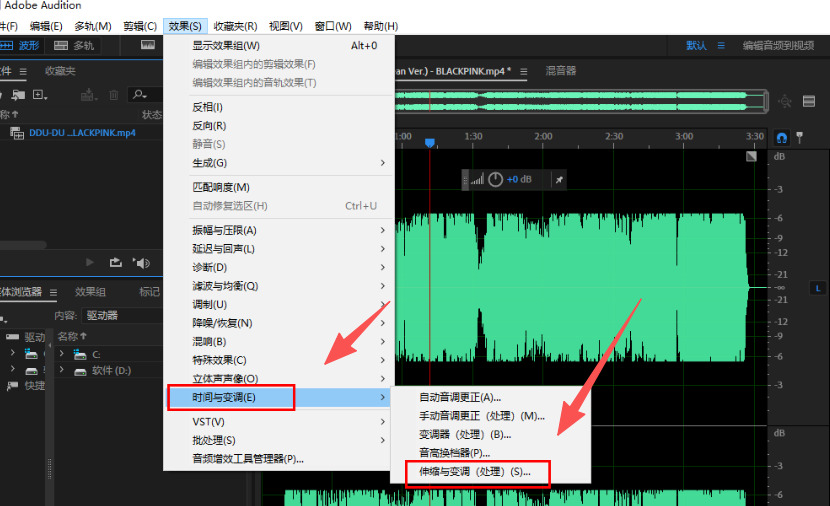
Task: Open the 编辑(E) menu
Action: [x=46, y=26]
